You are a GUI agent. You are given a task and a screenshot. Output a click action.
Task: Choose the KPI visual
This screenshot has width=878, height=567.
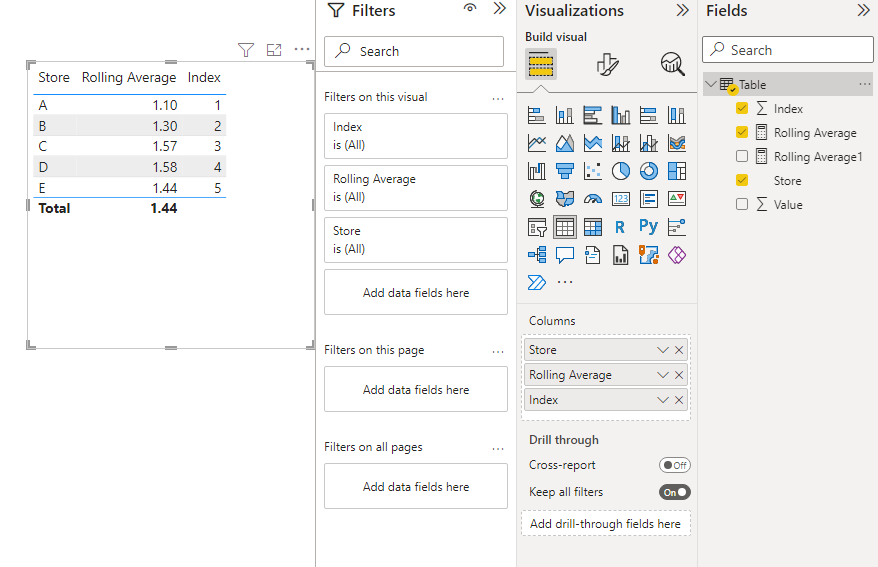676,199
